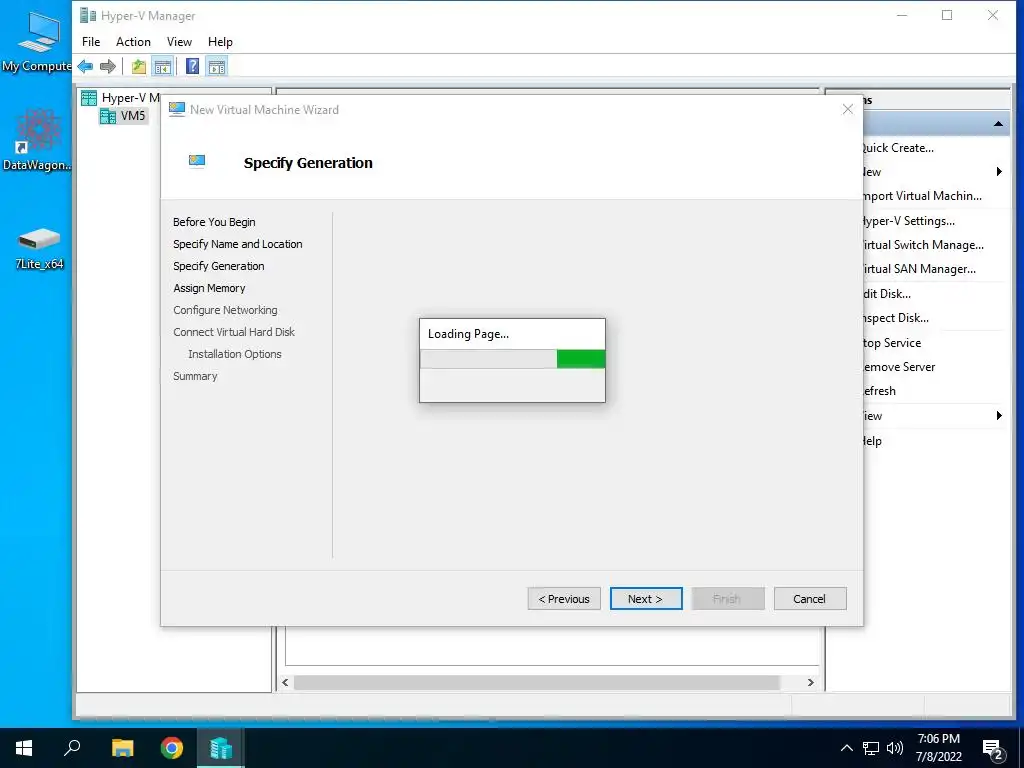This screenshot has height=768, width=1024.
Task: Select the Connect Virtual Hard Disk step
Action: tap(234, 332)
